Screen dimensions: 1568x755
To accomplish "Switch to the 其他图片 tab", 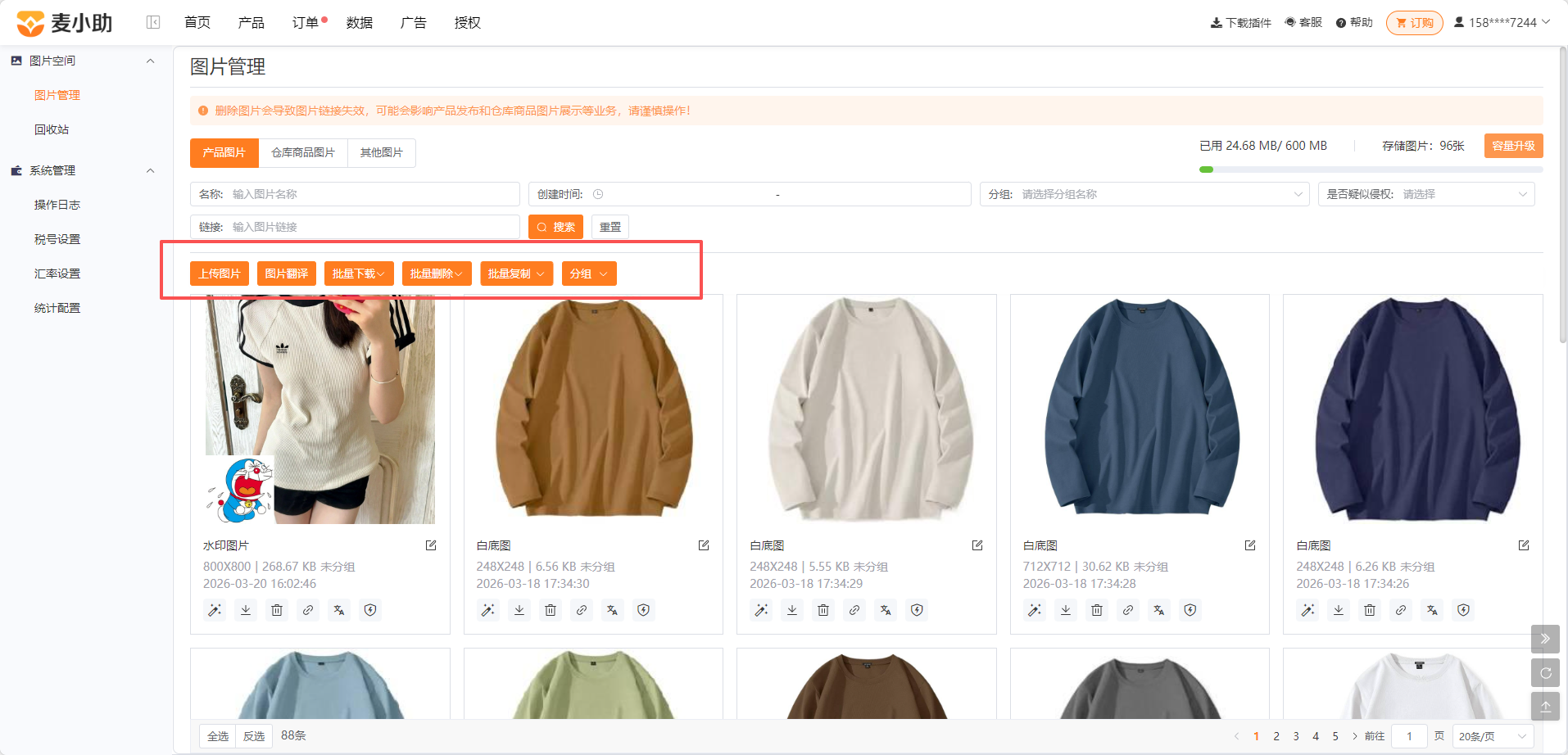I will tap(382, 152).
